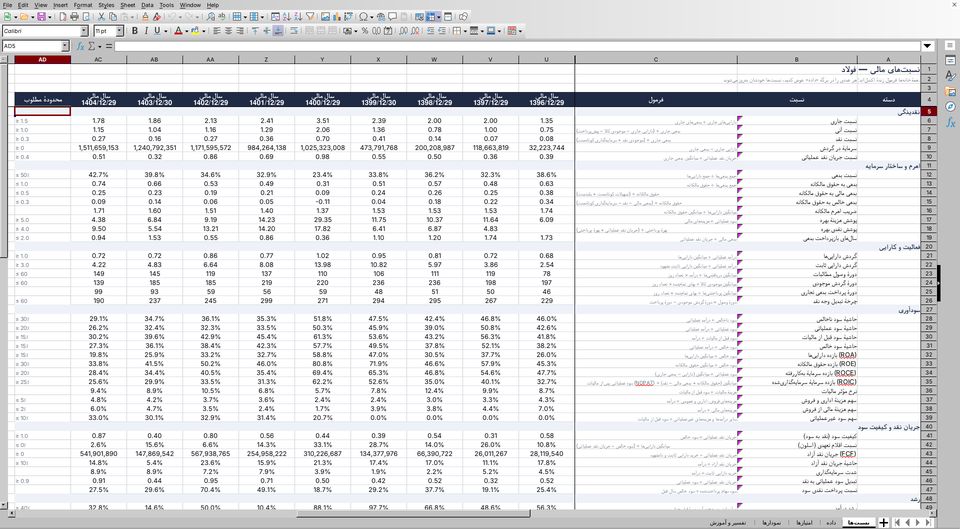Image resolution: width=960 pixels, height=529 pixels.
Task: Click the Find and Replace icon
Action: point(211,17)
